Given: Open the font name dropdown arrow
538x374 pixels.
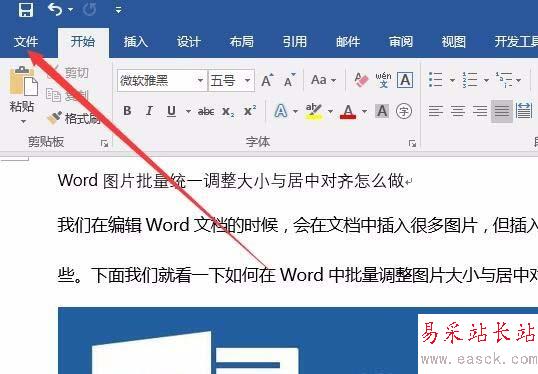Looking at the screenshot, I should tap(201, 81).
